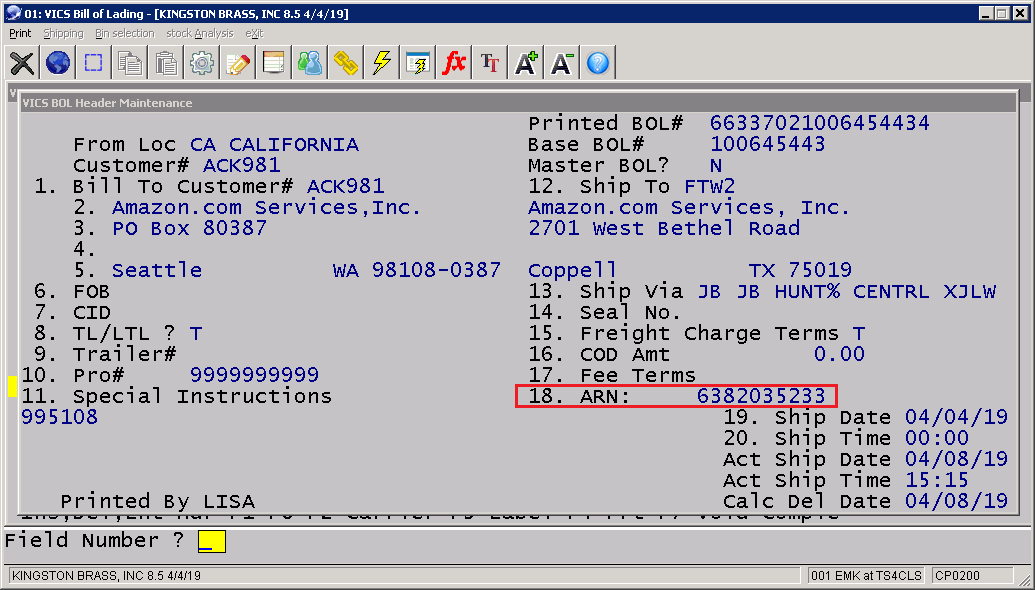Image resolution: width=1035 pixels, height=590 pixels.
Task: Click the Ship To FTW2 value
Action: [710, 186]
